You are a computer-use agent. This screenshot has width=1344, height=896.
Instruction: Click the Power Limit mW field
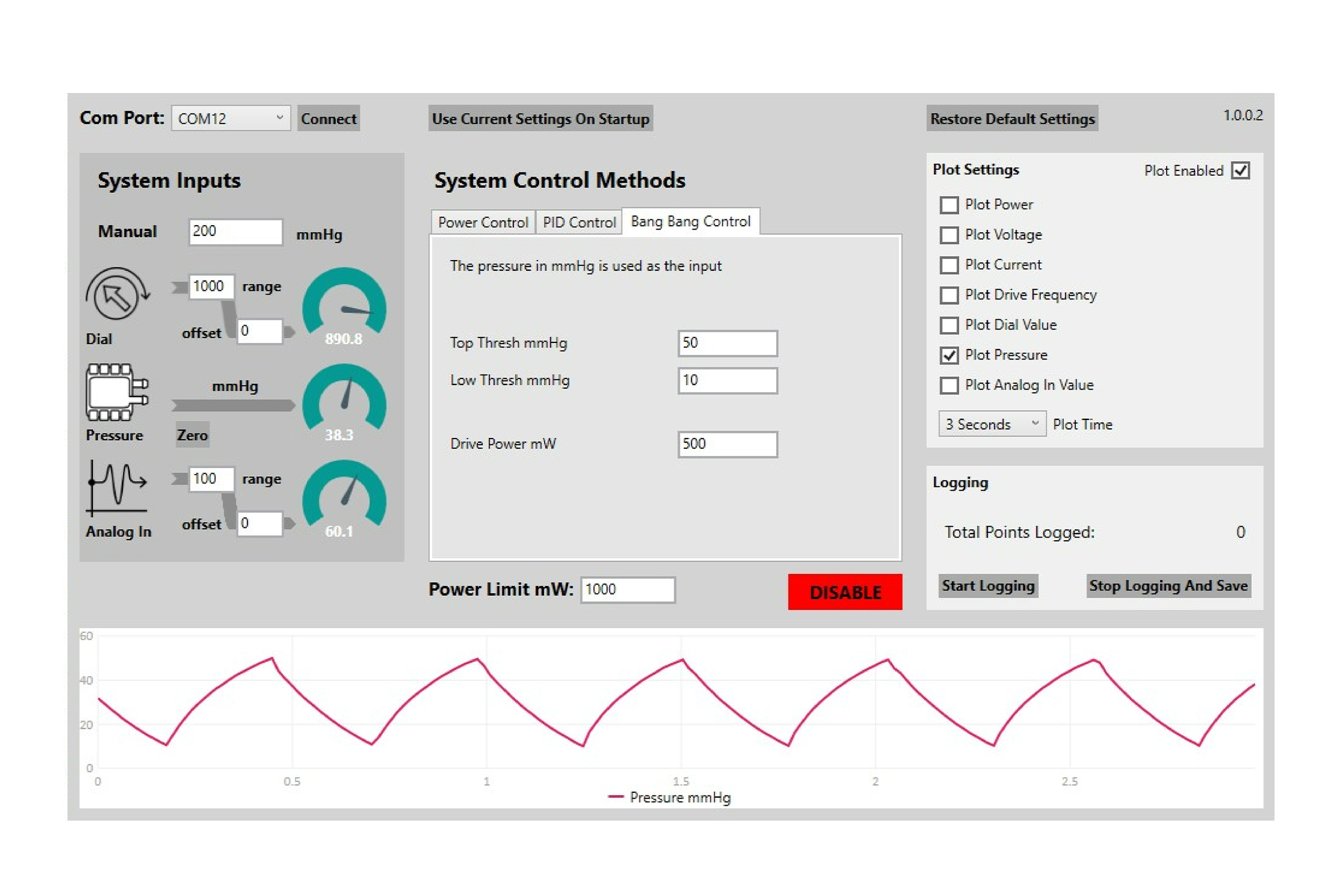(627, 590)
